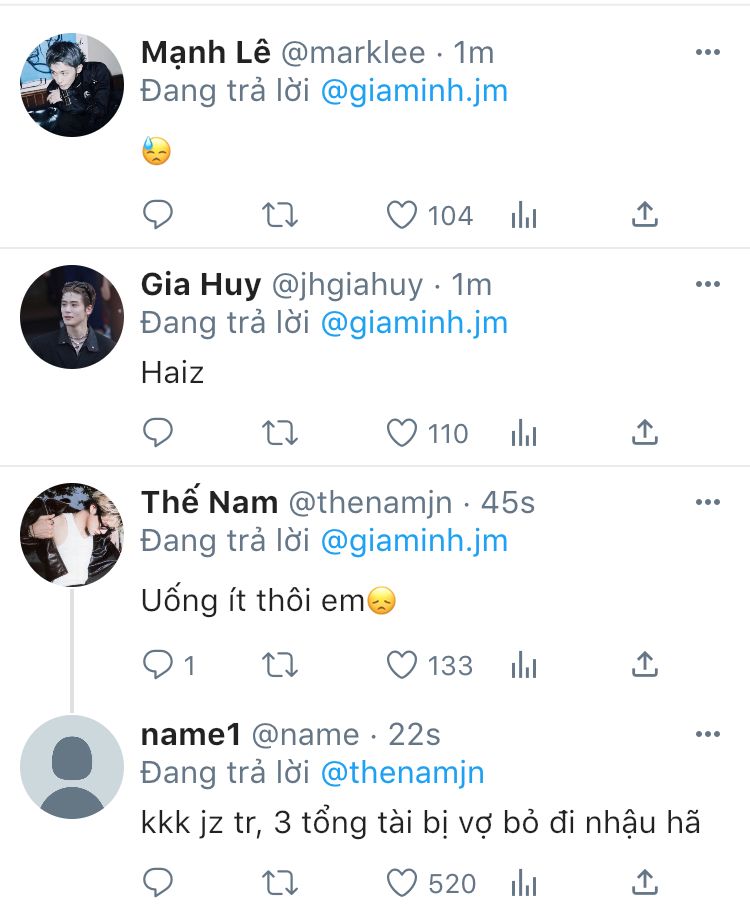The height and width of the screenshot is (915, 750).
Task: Like Gia Huy's tweet with 110 likes
Action: pos(402,433)
